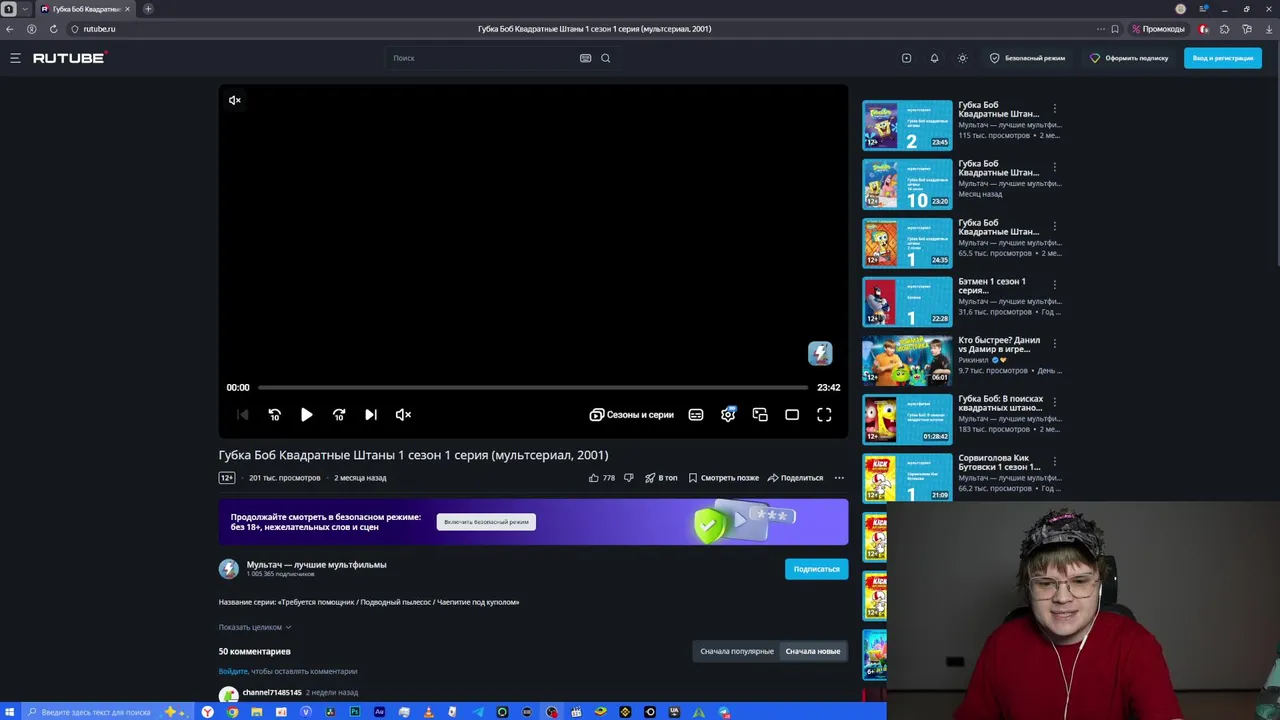The width and height of the screenshot is (1280, 720).
Task: Click В топ rocket button
Action: [x=661, y=478]
